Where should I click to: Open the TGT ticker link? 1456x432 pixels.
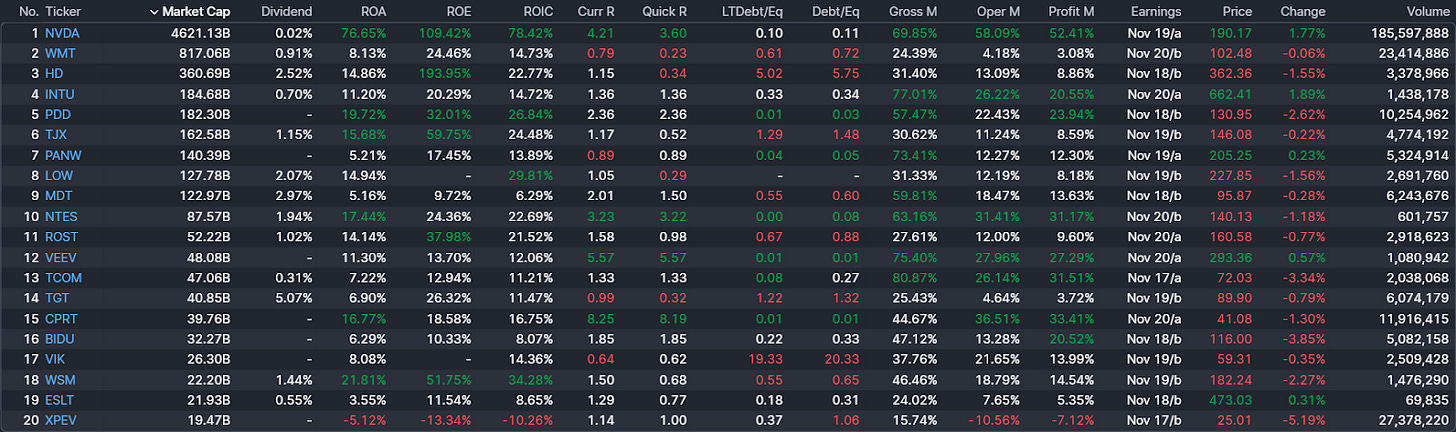57,298
